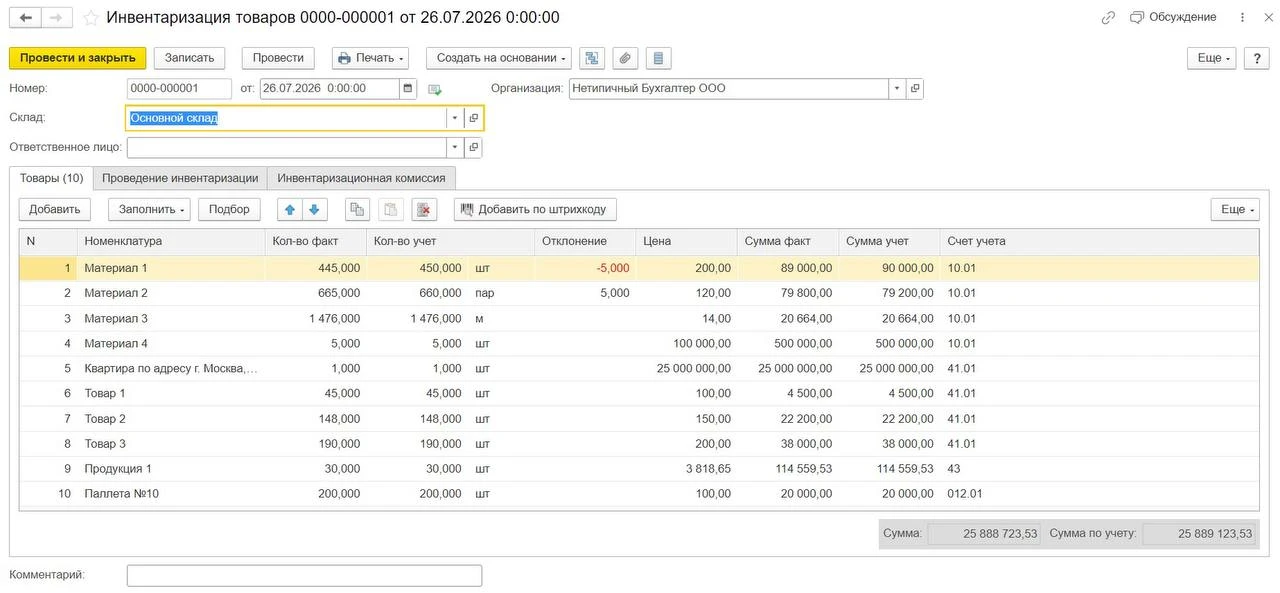Screen dimensions: 1280x593
Task: Open help with question mark button
Action: [x=1256, y=58]
